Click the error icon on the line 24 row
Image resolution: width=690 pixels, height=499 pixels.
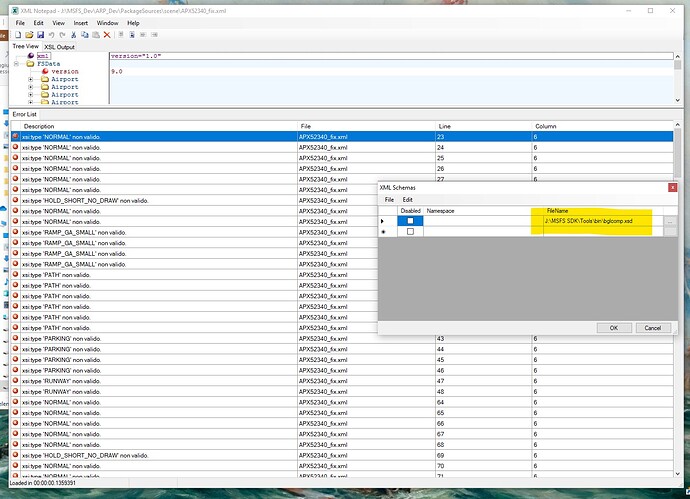pos(15,147)
